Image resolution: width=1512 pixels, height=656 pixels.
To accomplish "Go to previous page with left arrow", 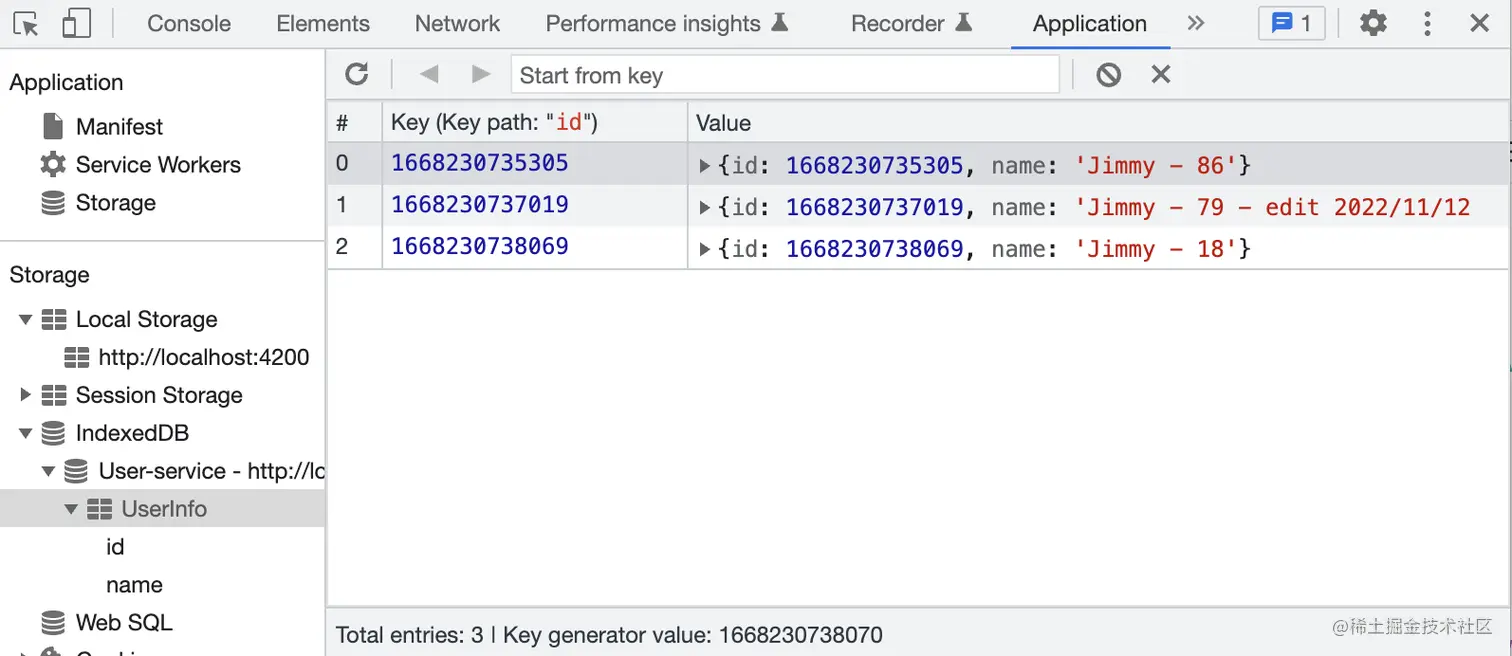I will (430, 74).
